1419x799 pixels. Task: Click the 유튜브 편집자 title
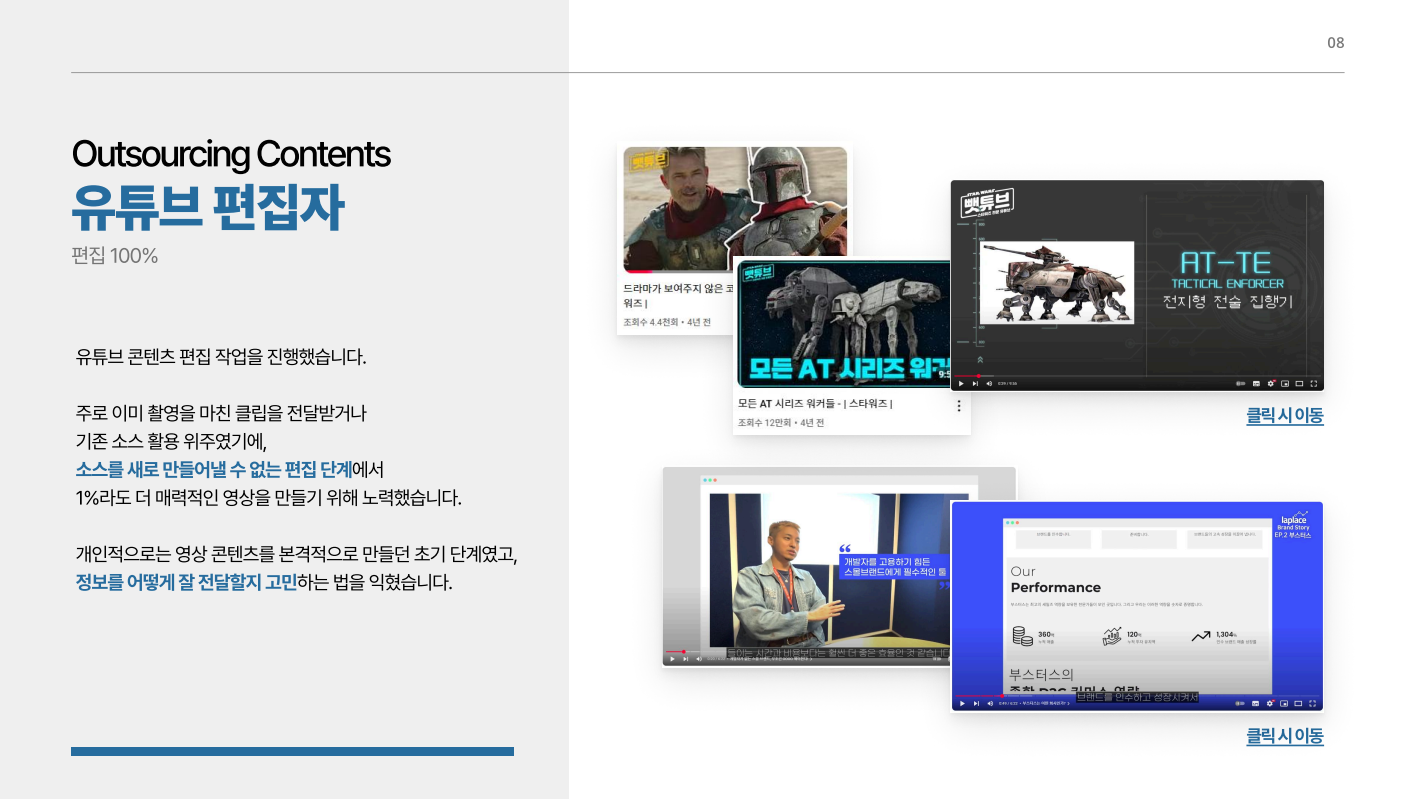[208, 208]
